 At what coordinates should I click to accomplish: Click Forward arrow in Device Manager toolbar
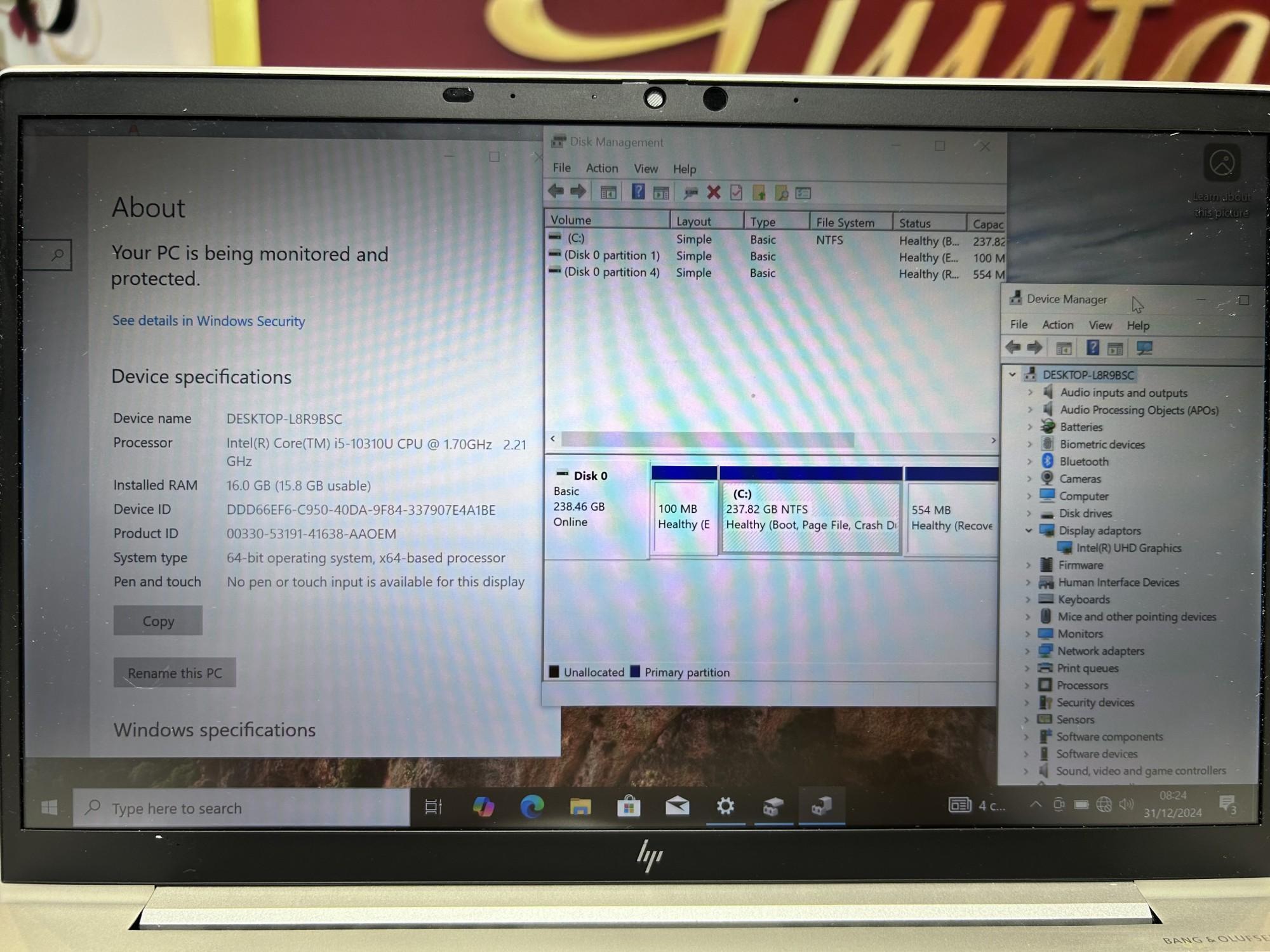(1034, 347)
